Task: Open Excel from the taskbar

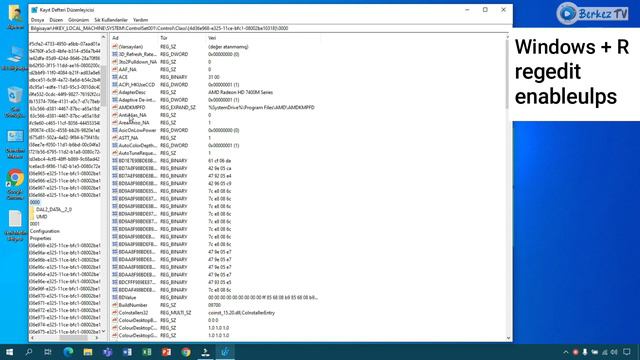Action: [147, 352]
